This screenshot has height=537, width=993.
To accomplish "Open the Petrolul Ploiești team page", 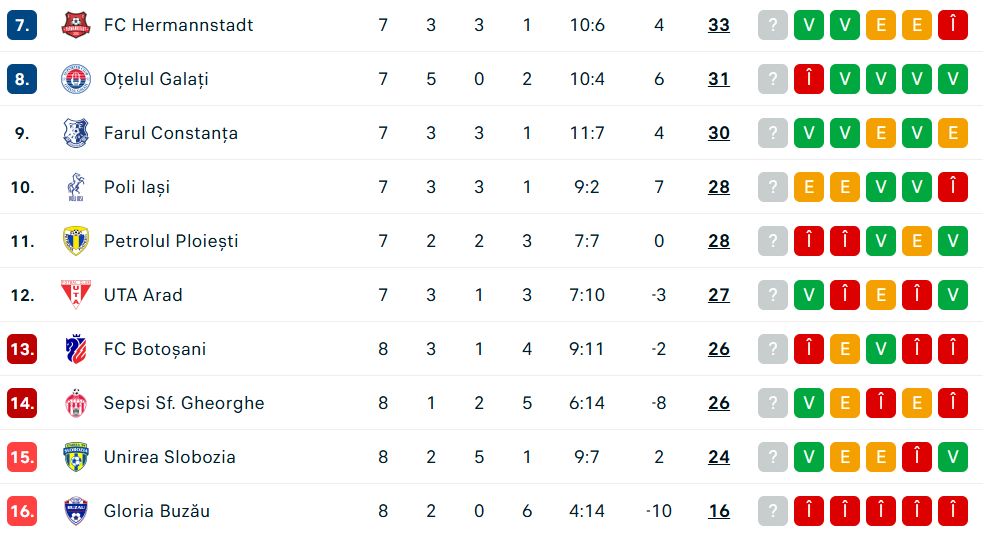I will coord(171,241).
